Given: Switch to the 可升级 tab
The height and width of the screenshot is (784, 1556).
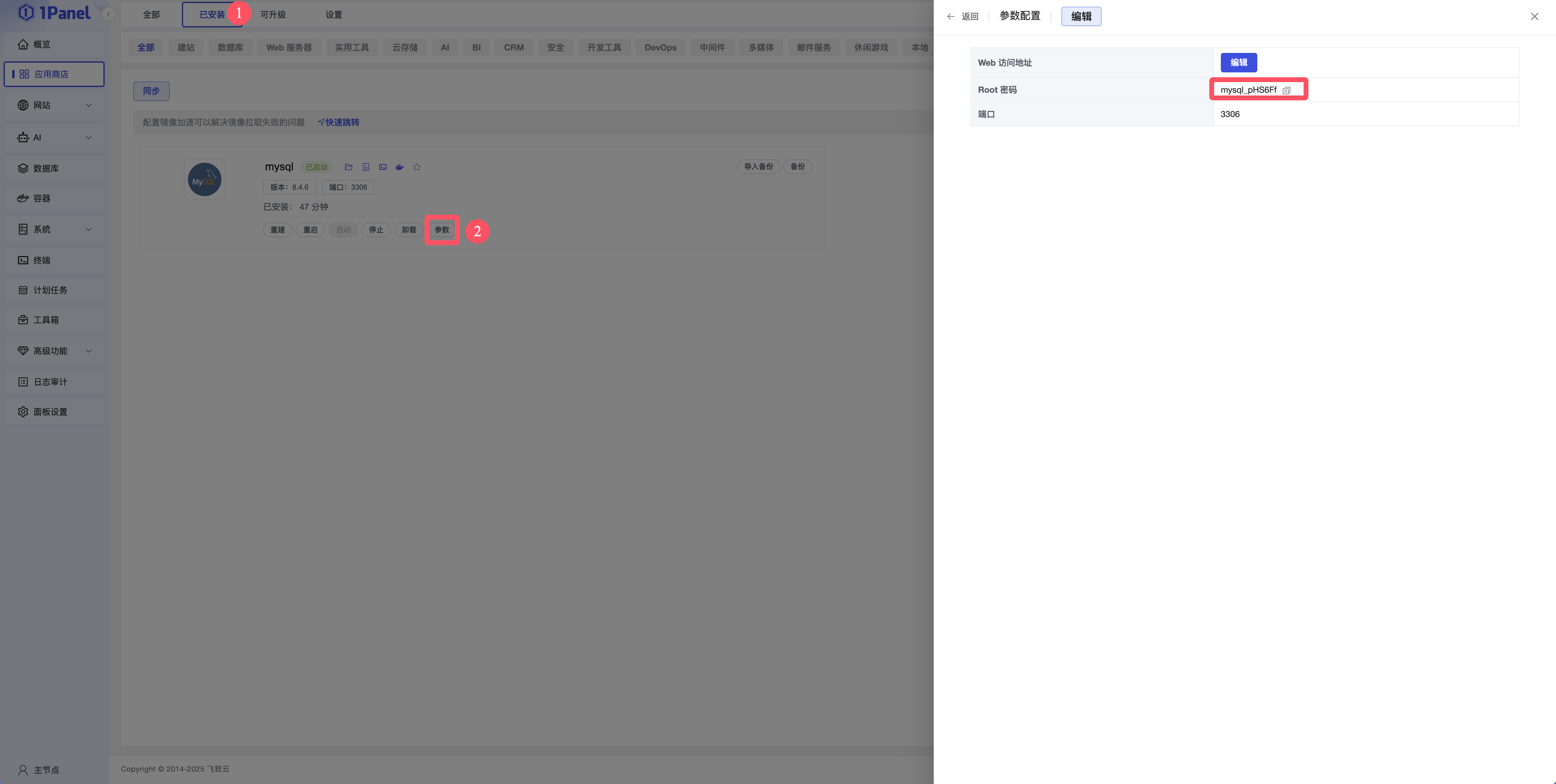Looking at the screenshot, I should (x=273, y=15).
